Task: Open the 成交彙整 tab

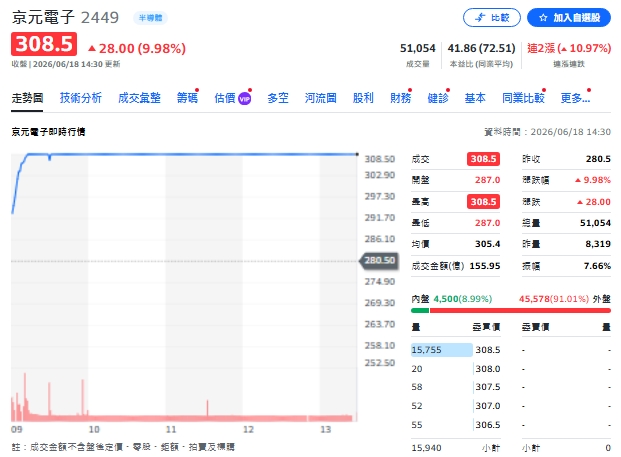Action: (139, 98)
